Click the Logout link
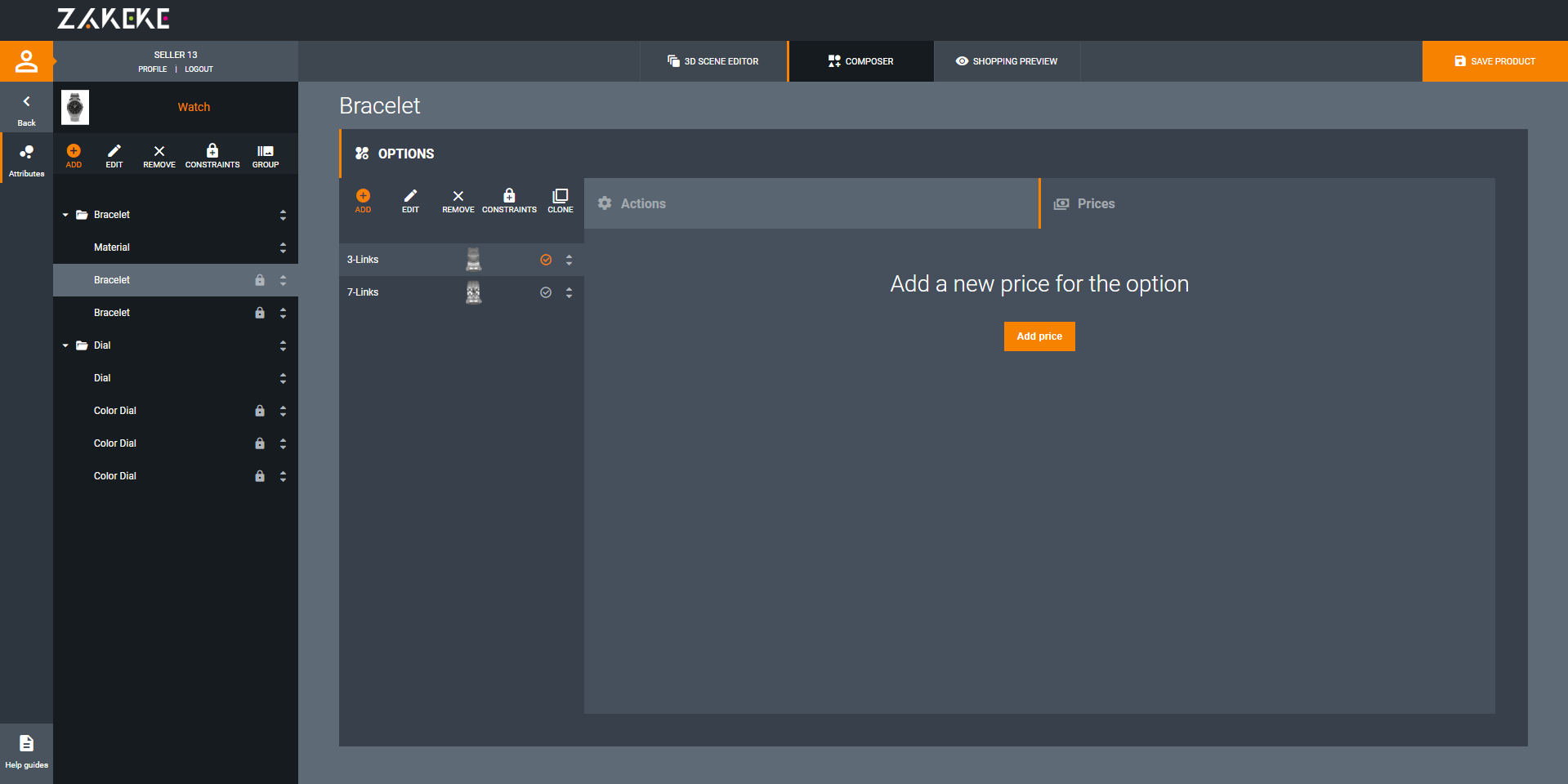1568x784 pixels. tap(199, 69)
